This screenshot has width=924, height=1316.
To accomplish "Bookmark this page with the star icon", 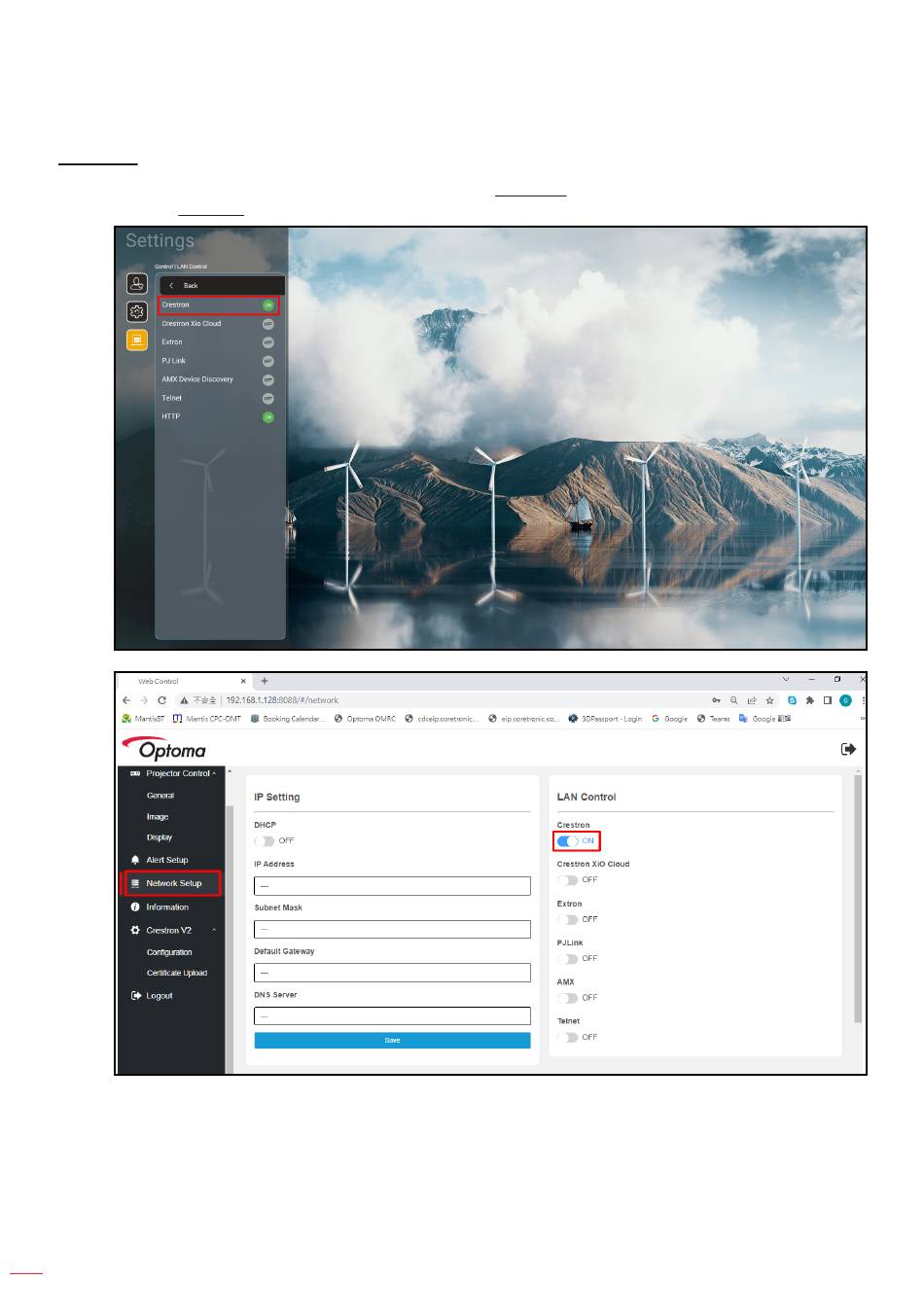I will click(x=769, y=700).
